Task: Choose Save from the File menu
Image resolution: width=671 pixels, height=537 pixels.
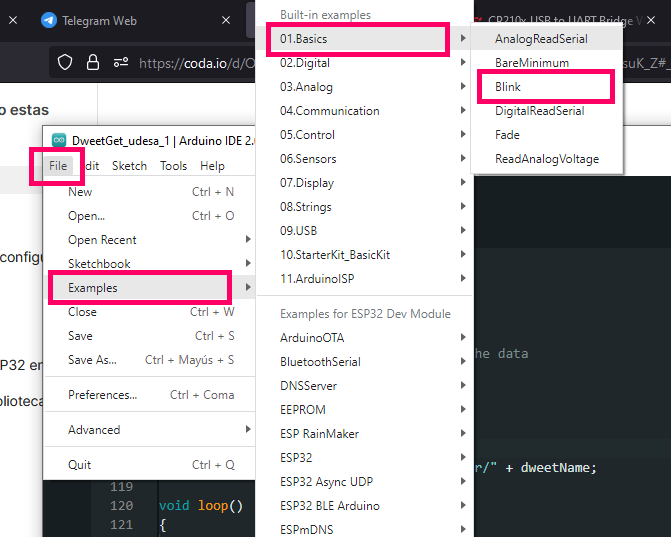Action: [150, 335]
